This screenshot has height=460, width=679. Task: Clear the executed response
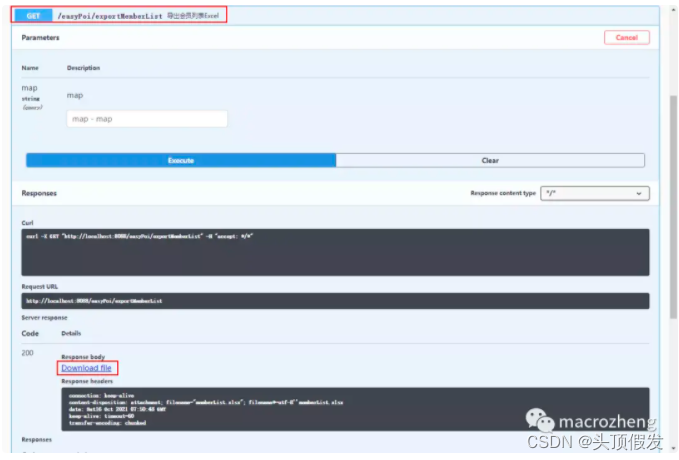[x=490, y=160]
